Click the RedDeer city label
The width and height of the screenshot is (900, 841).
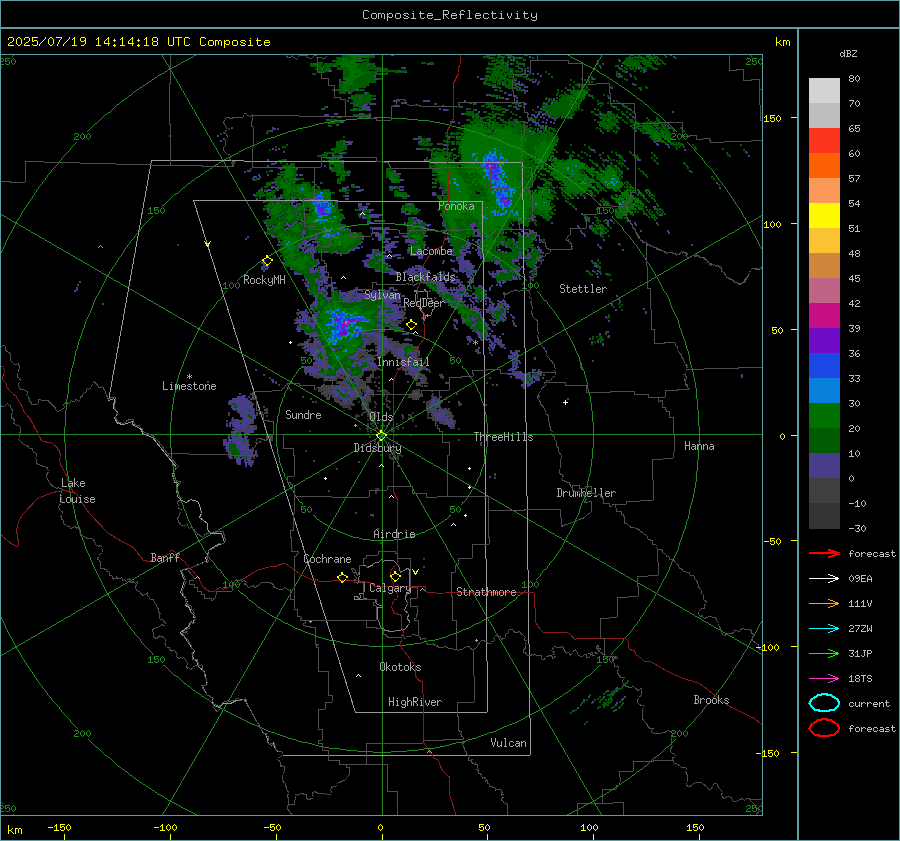(x=424, y=303)
